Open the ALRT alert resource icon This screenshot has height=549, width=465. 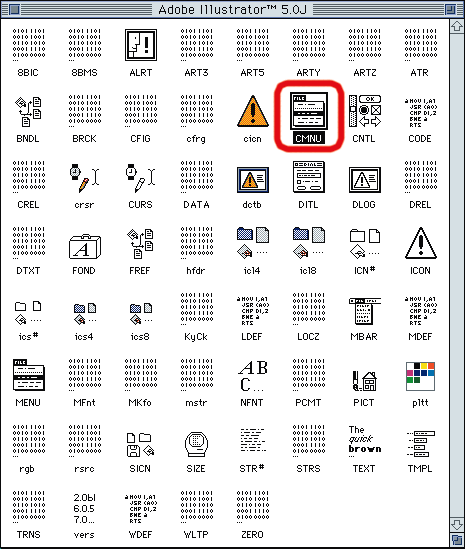tap(141, 44)
